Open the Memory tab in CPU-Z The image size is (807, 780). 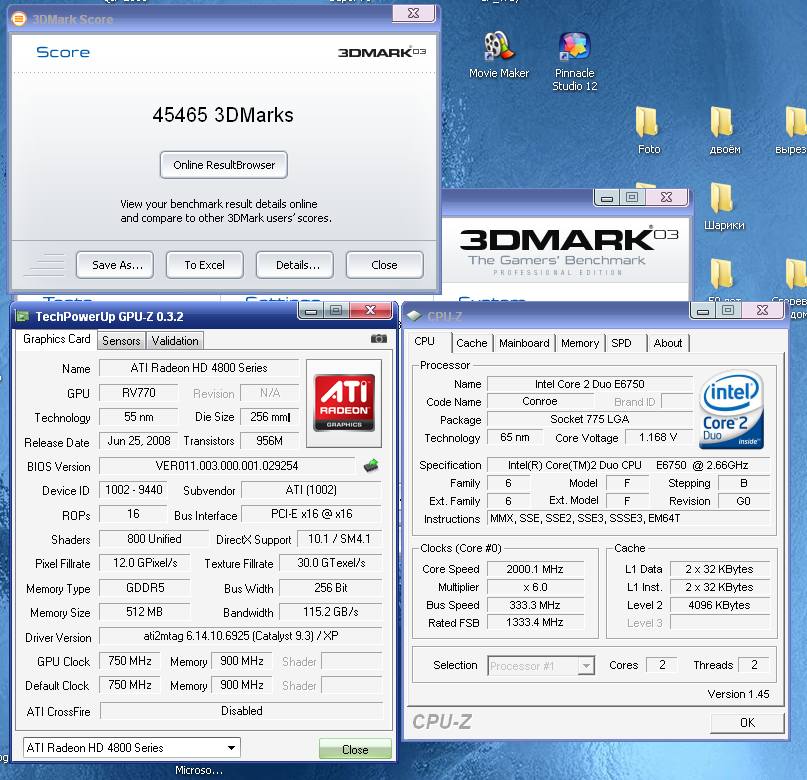click(580, 343)
